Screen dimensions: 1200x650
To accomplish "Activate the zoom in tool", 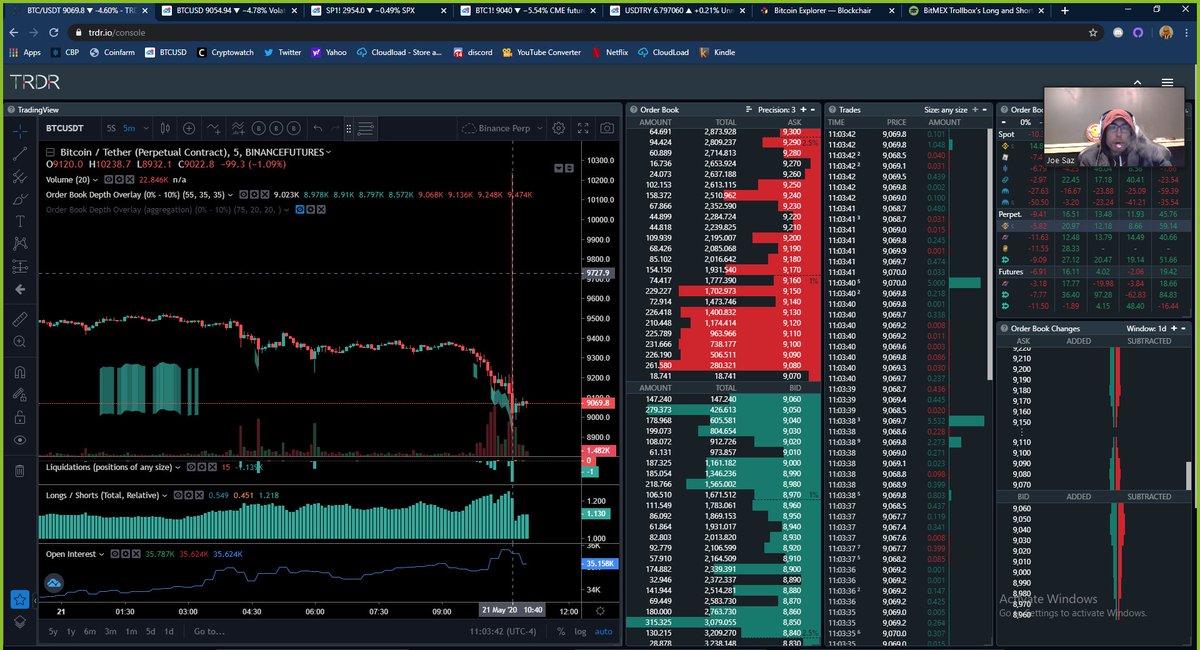I will click(19, 342).
